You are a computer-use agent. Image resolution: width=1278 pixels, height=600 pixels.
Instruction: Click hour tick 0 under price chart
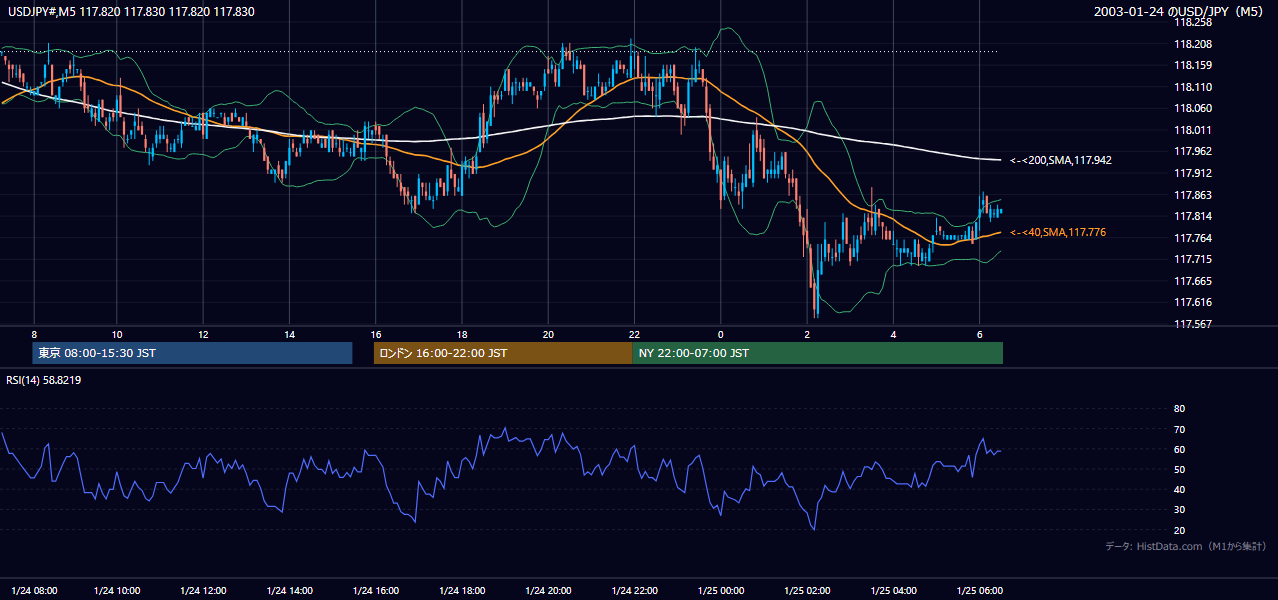point(720,334)
